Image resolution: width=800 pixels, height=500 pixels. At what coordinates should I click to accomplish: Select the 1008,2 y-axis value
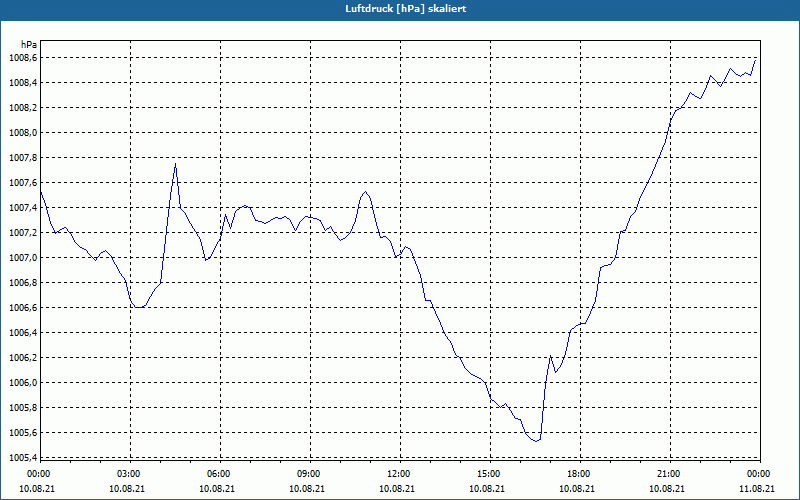(22, 108)
